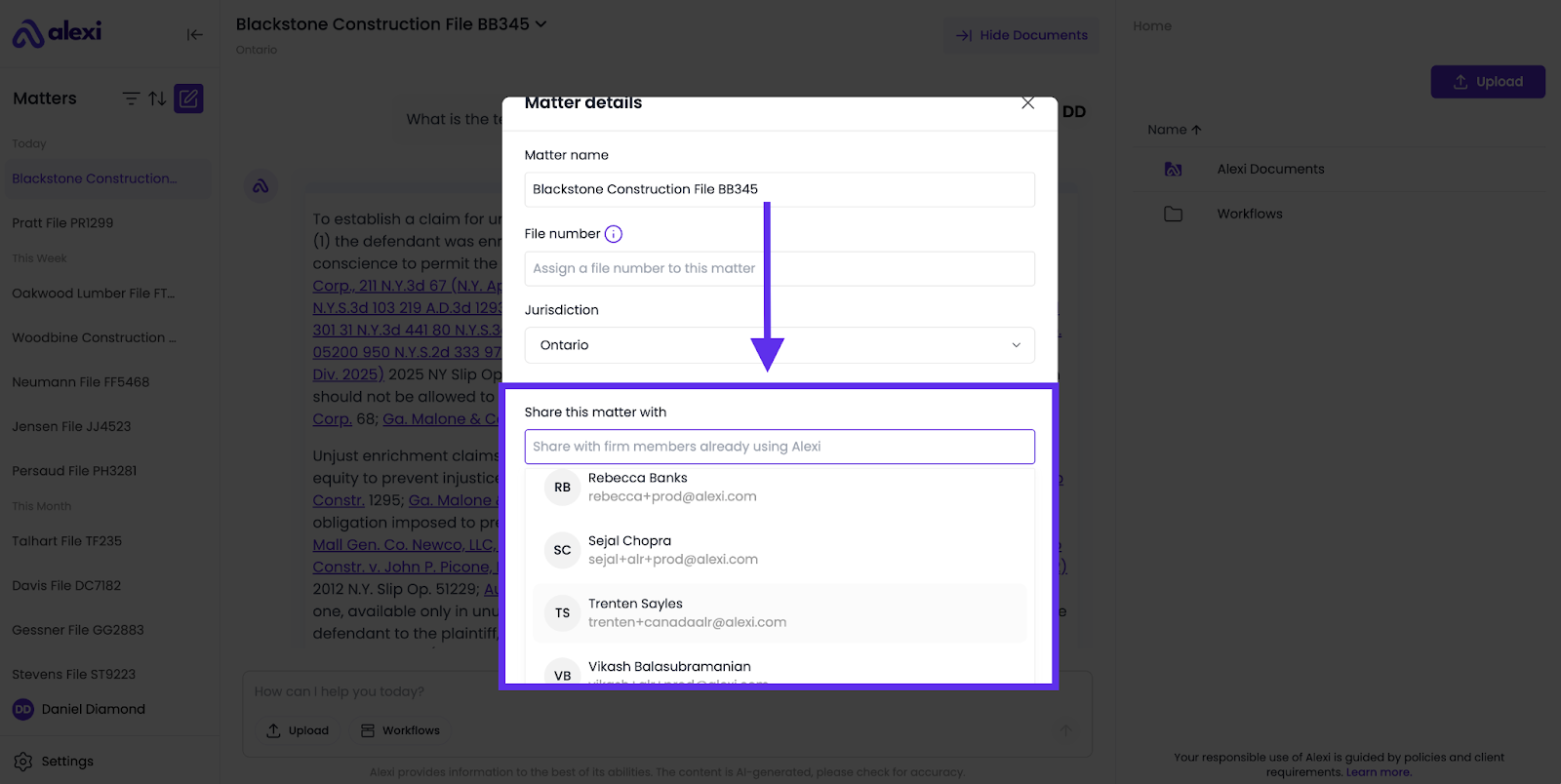Open Settings gear icon
The width and height of the screenshot is (1561, 784).
click(x=23, y=762)
